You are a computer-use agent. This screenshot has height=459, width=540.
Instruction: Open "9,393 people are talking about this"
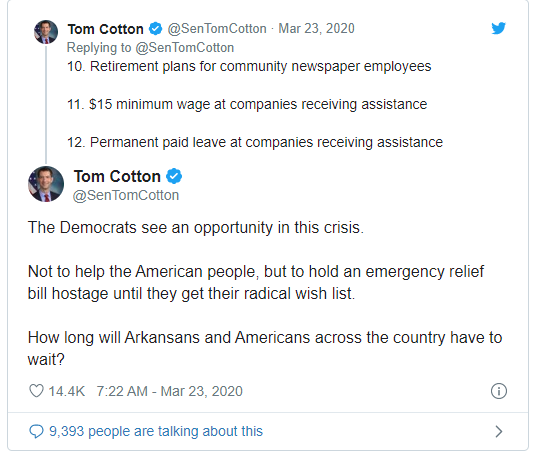pyautogui.click(x=156, y=431)
